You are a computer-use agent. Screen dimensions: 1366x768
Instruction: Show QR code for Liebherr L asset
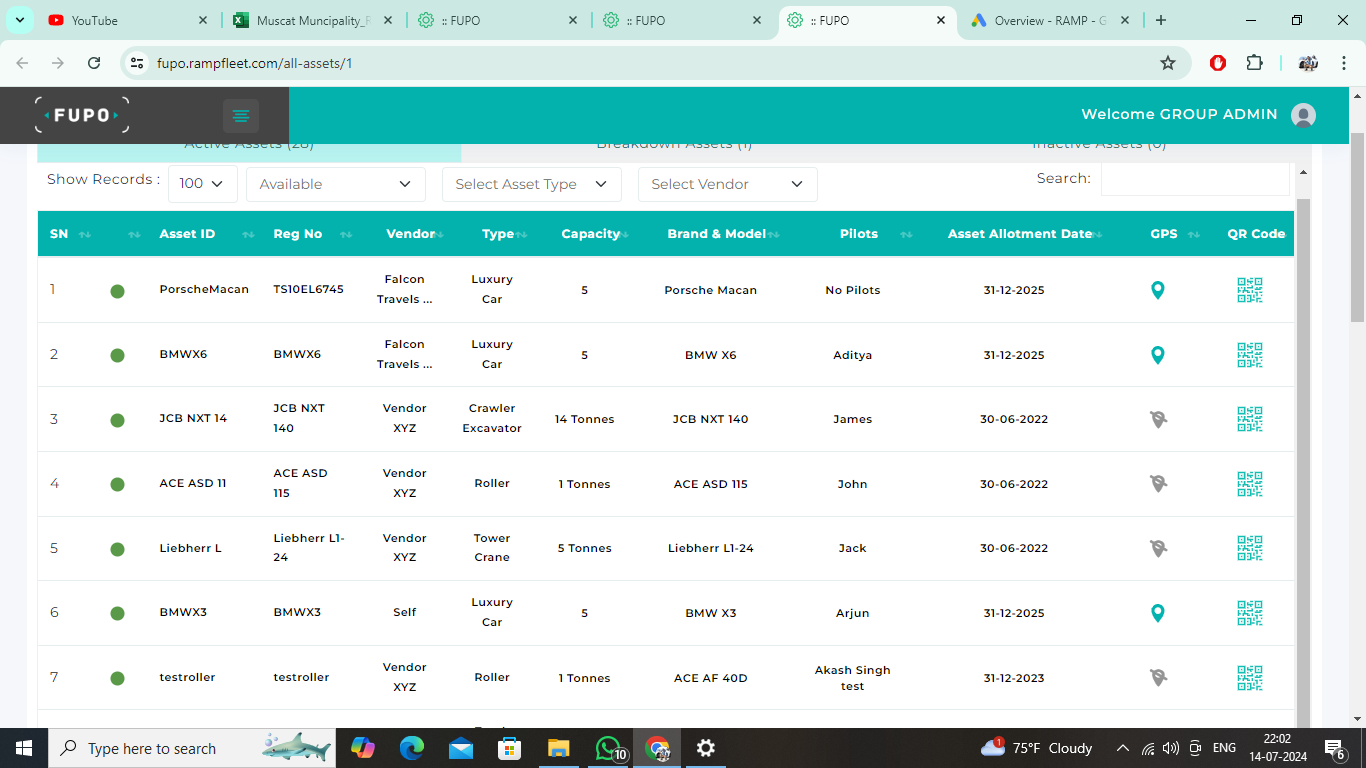(x=1249, y=548)
